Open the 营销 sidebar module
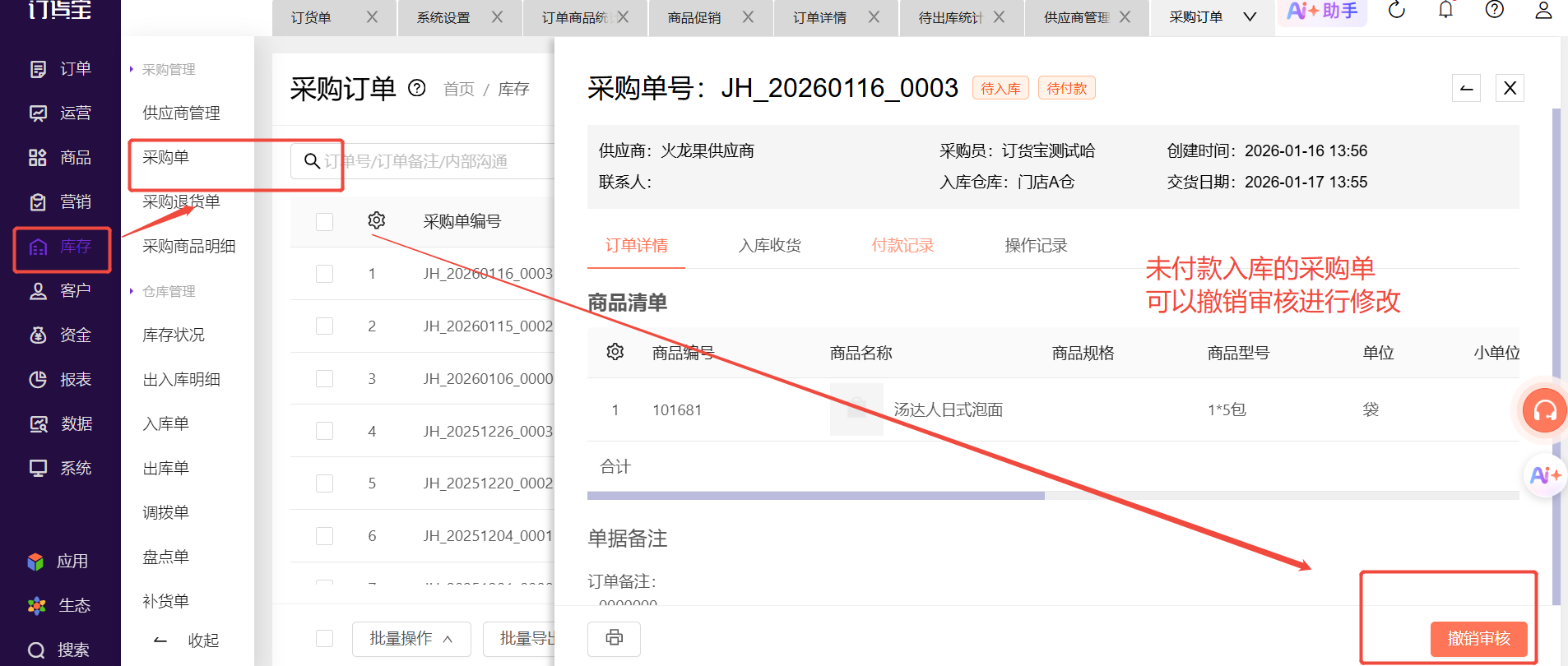The width and height of the screenshot is (1568, 666). pyautogui.click(x=59, y=202)
